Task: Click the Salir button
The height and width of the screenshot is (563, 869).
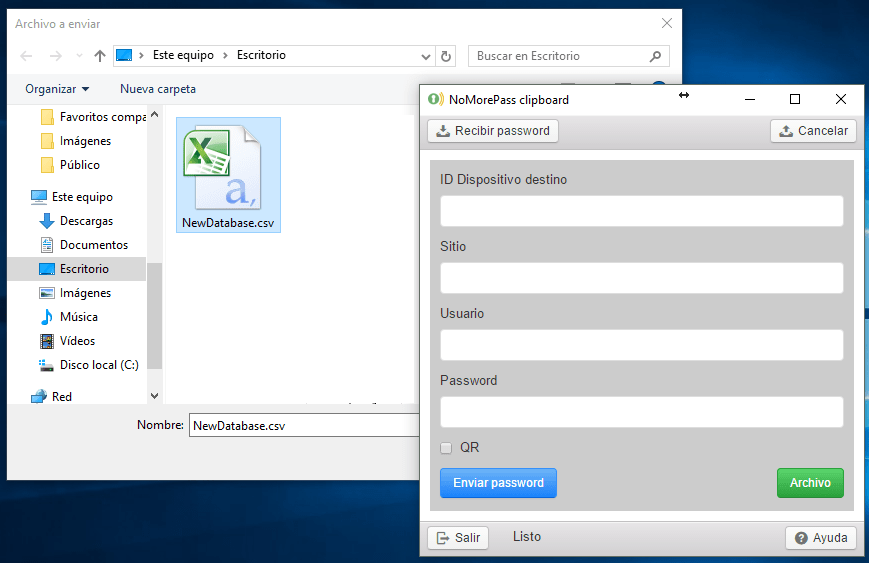Action: tap(458, 538)
